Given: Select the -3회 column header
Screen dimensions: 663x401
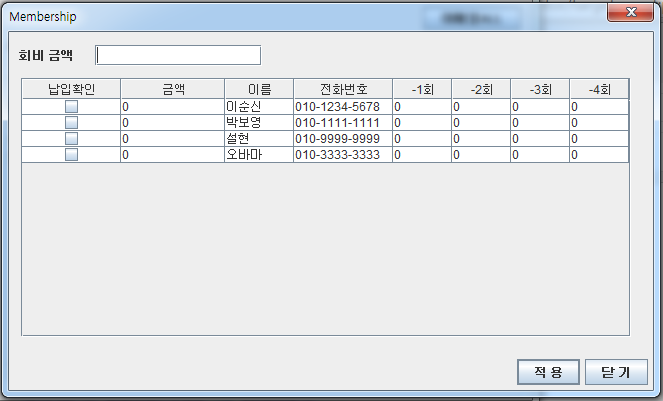Looking at the screenshot, I should click(x=540, y=89).
